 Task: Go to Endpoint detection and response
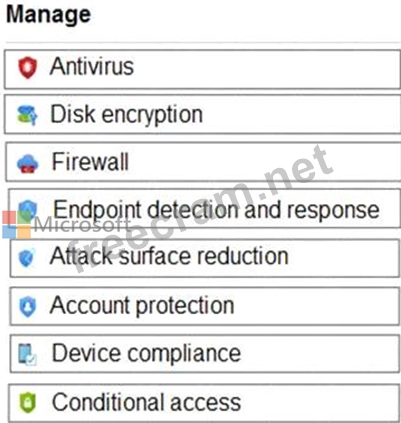(216, 210)
